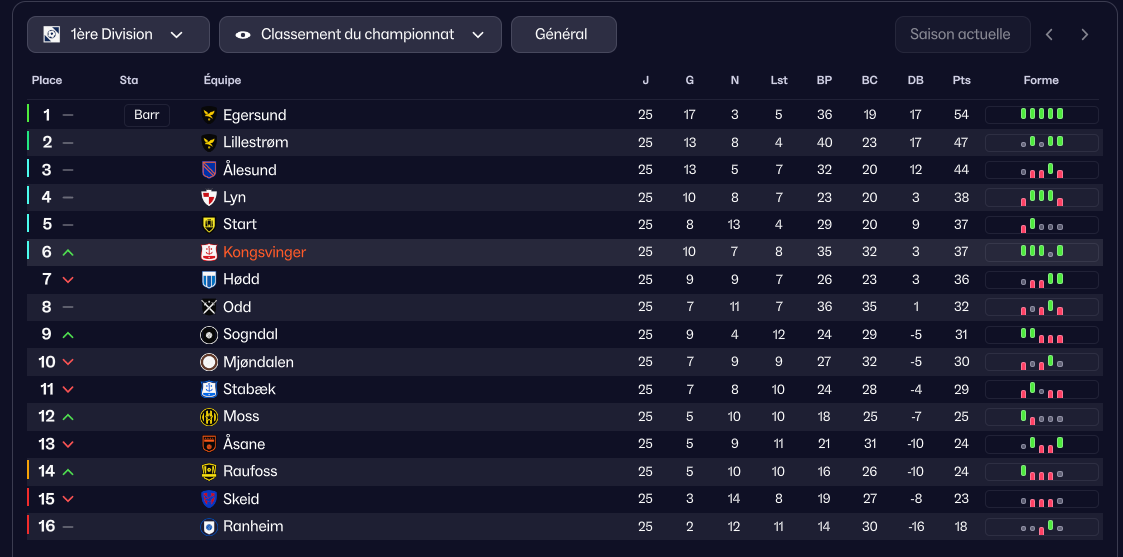Sort the table by the DB column

pos(915,80)
